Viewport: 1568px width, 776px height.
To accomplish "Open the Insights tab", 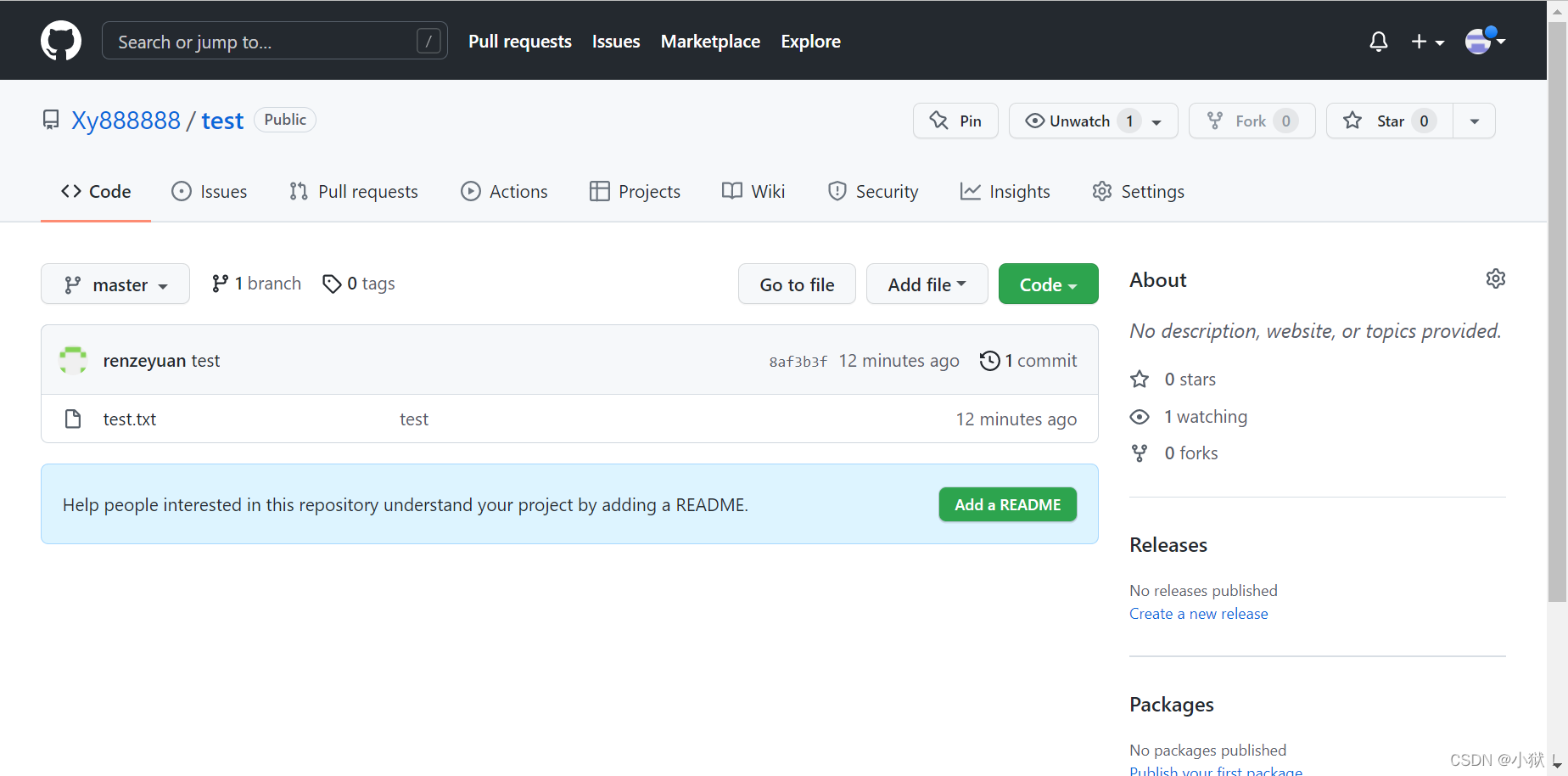I will pos(1005,192).
